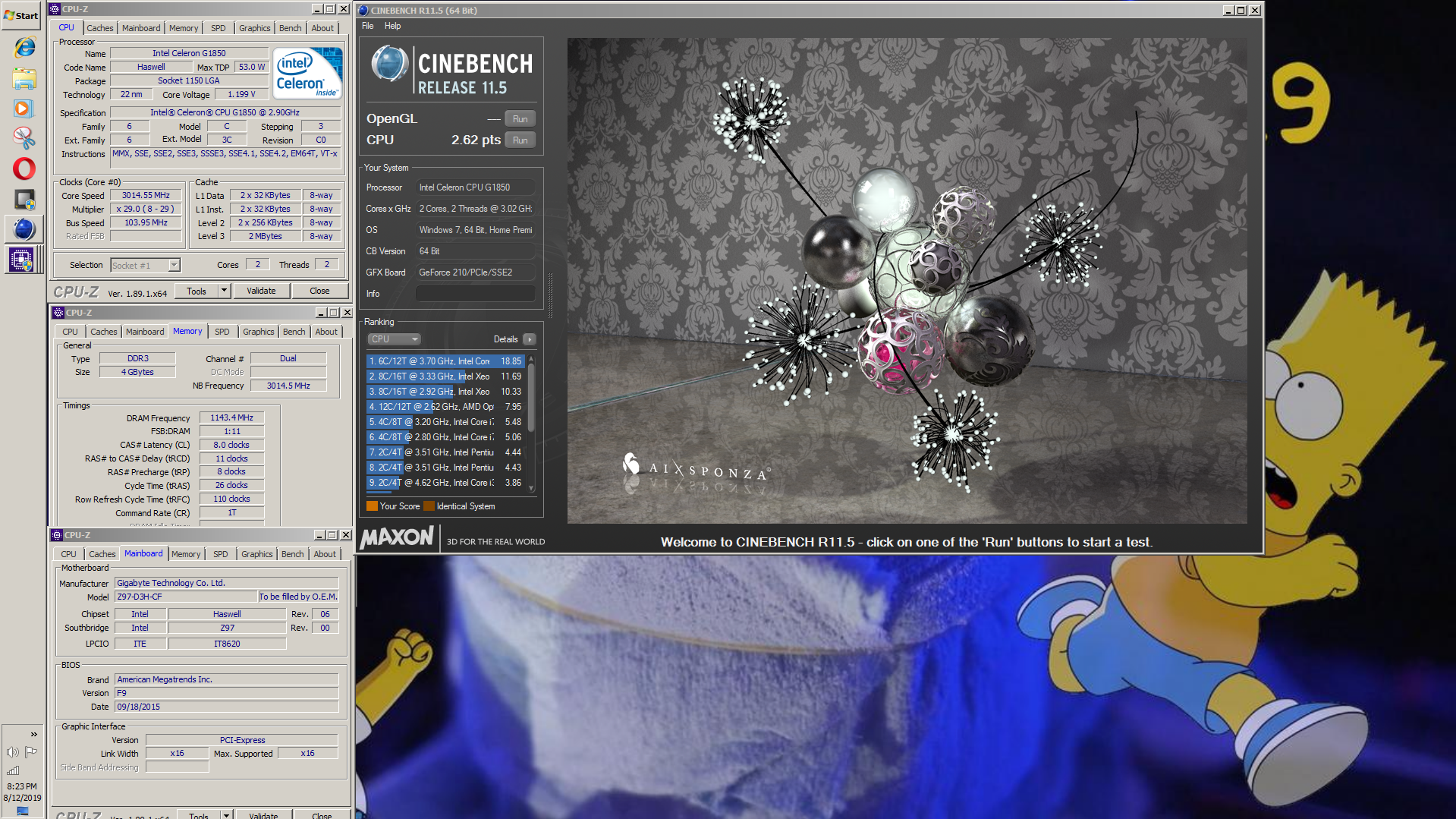This screenshot has width=1456, height=819.
Task: Open the Snipping Tool scissors icon
Action: click(x=24, y=137)
